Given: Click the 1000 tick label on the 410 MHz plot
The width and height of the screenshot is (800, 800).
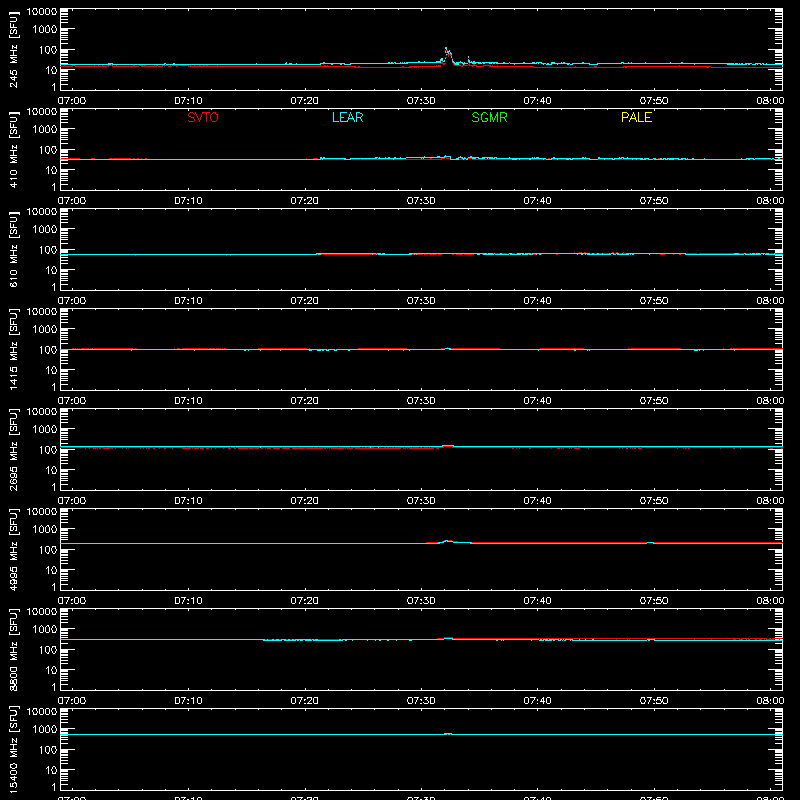Looking at the screenshot, I should (x=45, y=130).
